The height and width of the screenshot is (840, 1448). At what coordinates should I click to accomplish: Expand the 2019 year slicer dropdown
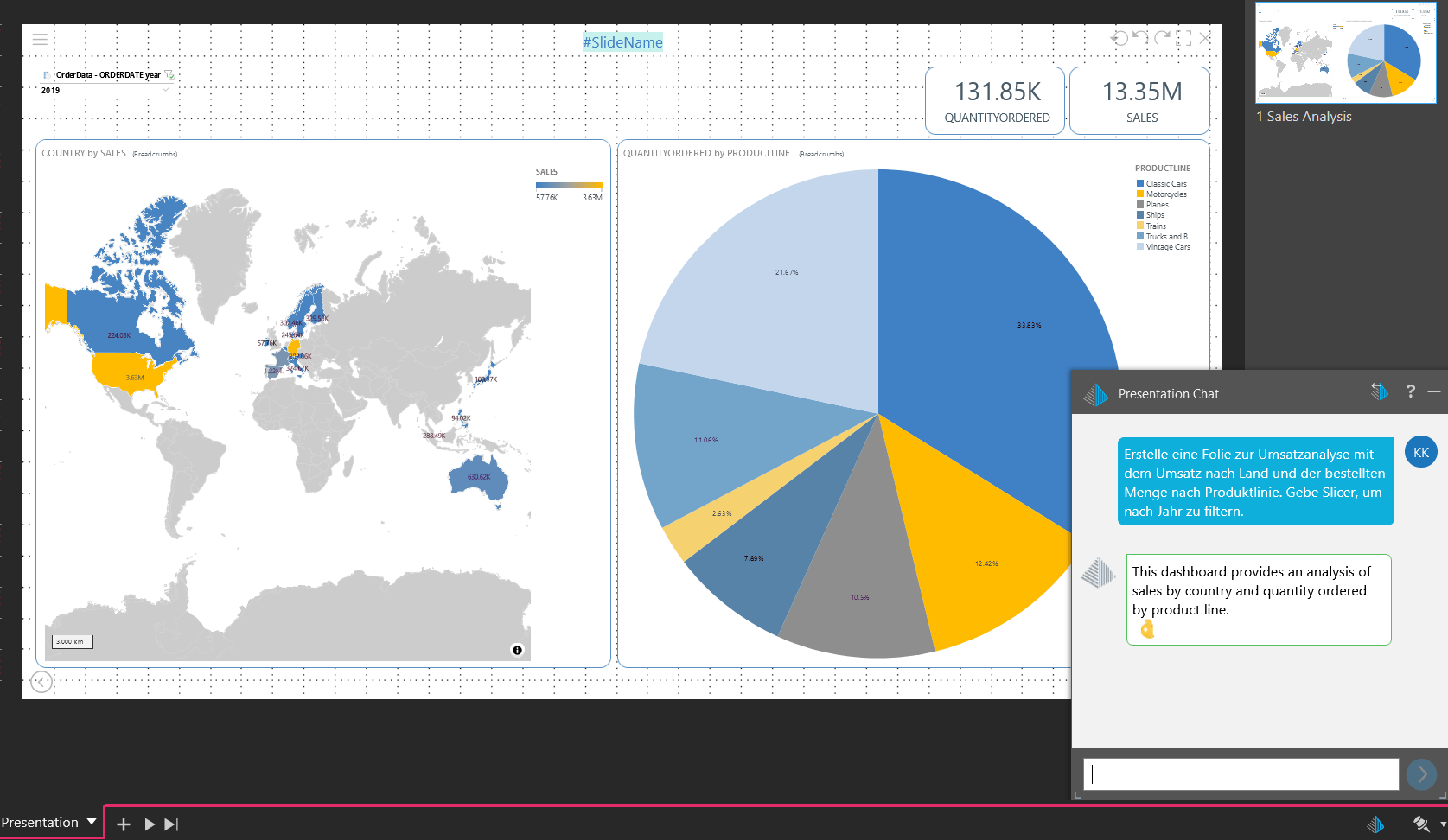pyautogui.click(x=165, y=90)
